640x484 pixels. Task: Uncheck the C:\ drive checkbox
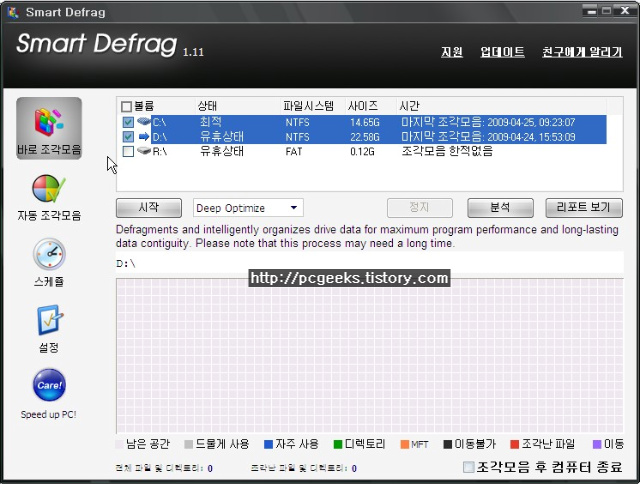(128, 122)
